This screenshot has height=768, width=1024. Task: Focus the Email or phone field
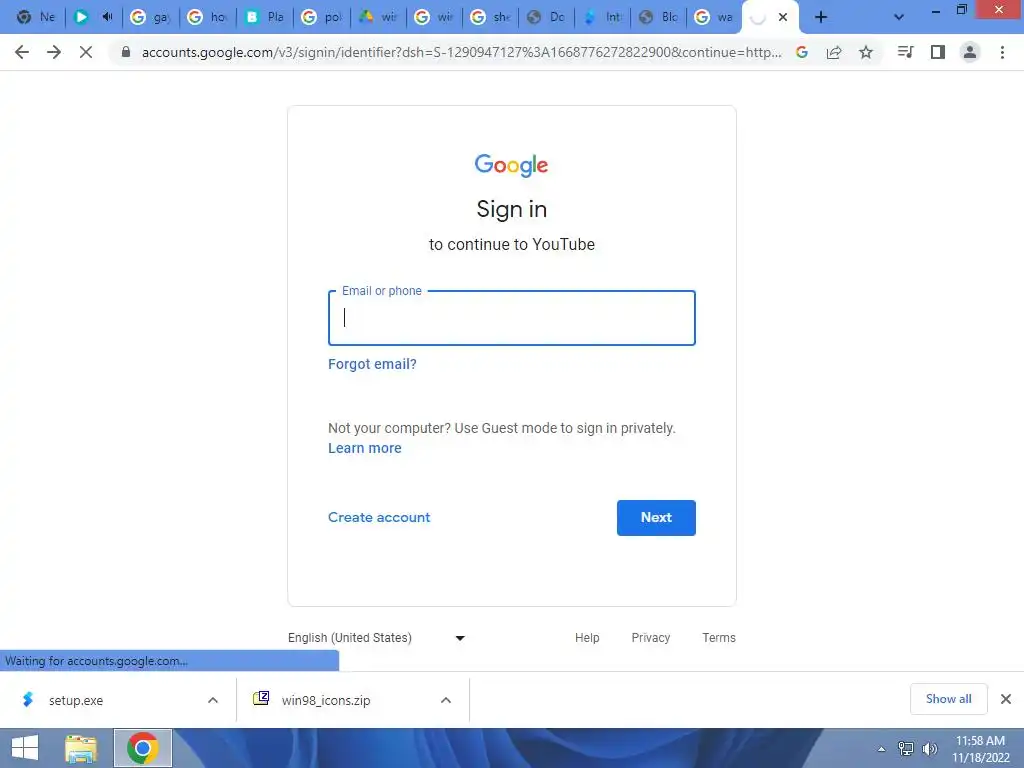tap(512, 318)
